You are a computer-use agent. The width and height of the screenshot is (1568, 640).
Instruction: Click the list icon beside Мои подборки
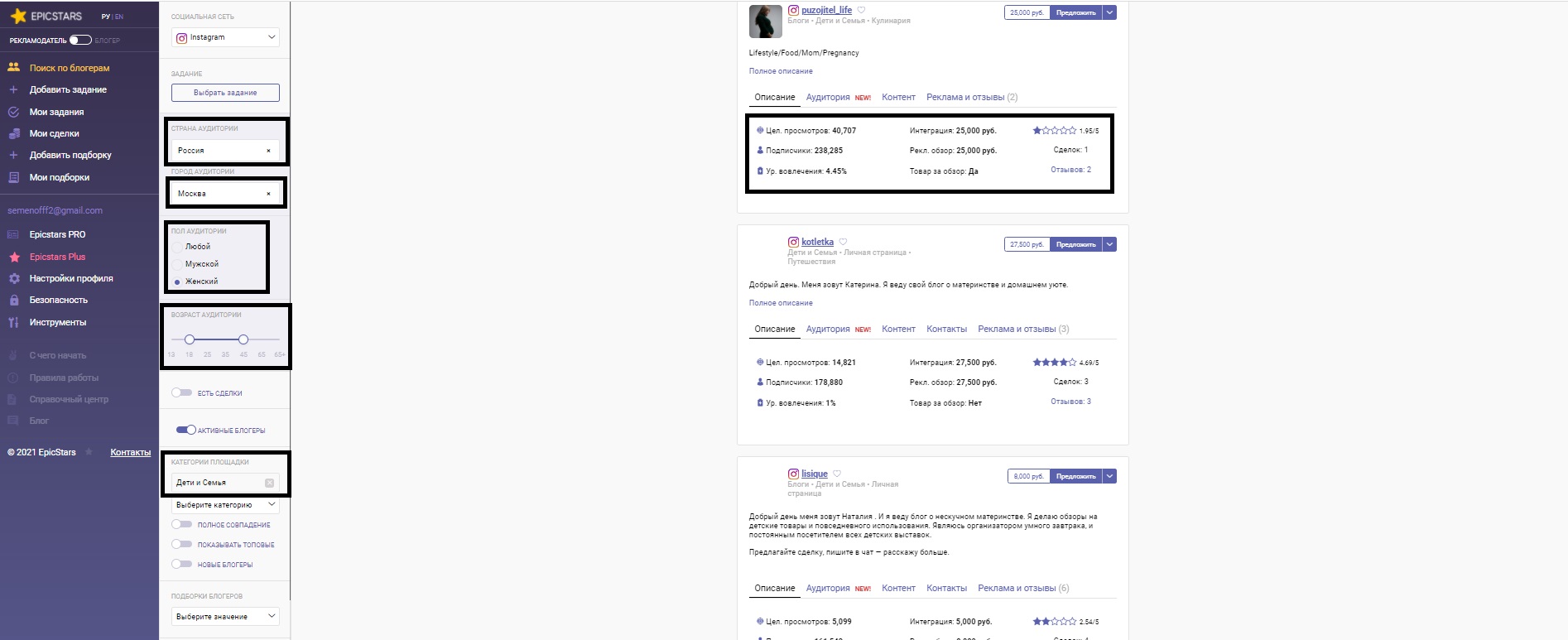(13, 177)
